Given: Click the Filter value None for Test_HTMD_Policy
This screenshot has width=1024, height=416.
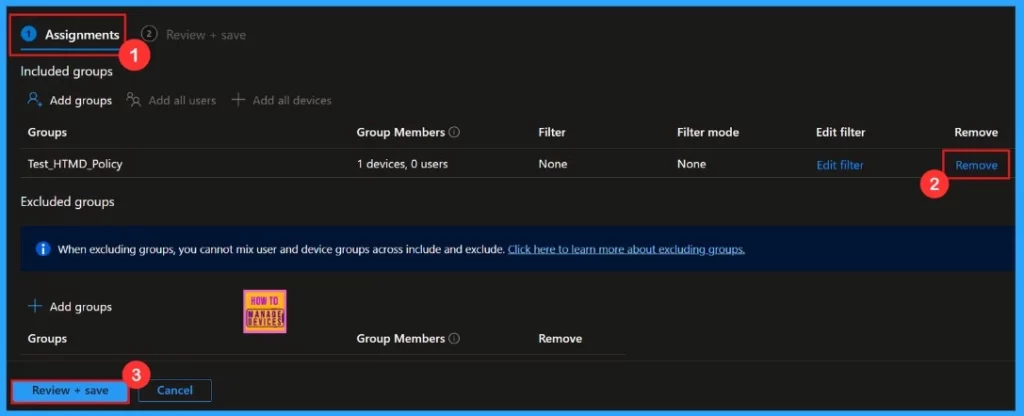Looking at the screenshot, I should pyautogui.click(x=552, y=165).
